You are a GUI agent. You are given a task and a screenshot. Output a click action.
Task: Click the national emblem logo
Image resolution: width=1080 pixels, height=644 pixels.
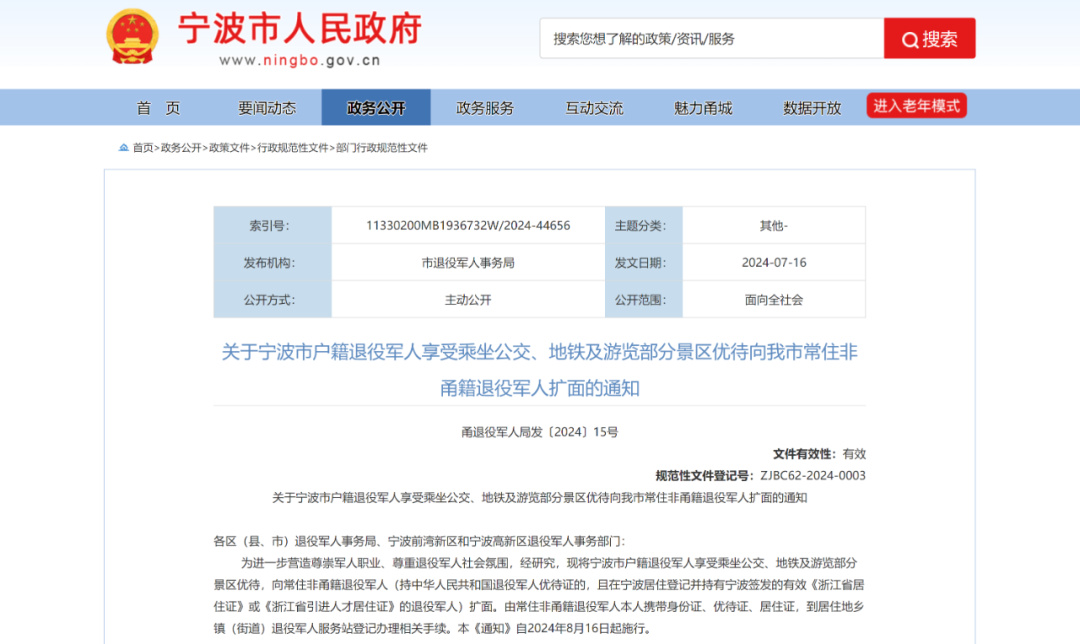click(131, 36)
